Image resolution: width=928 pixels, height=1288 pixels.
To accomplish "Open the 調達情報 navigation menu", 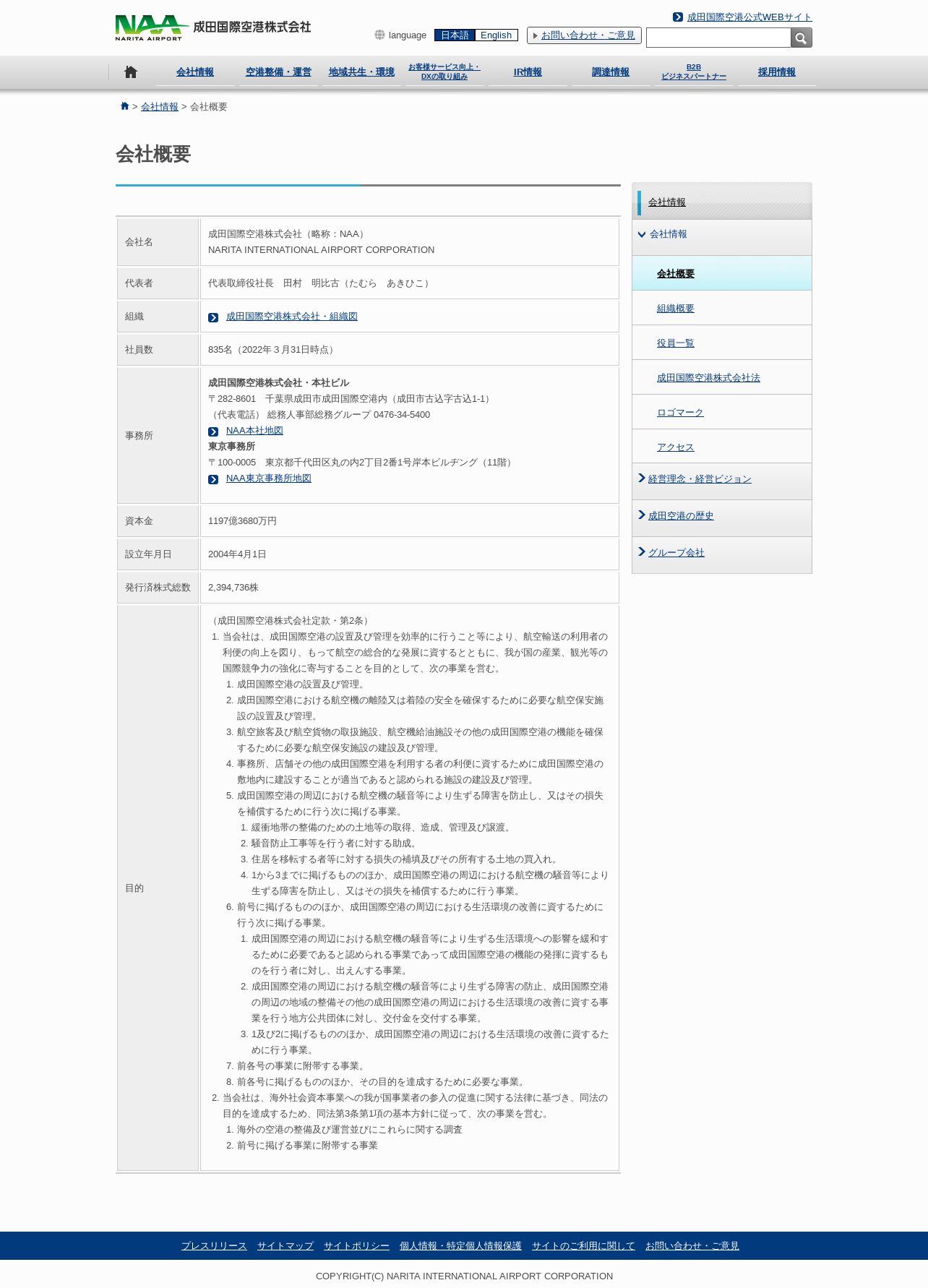I will 611,72.
